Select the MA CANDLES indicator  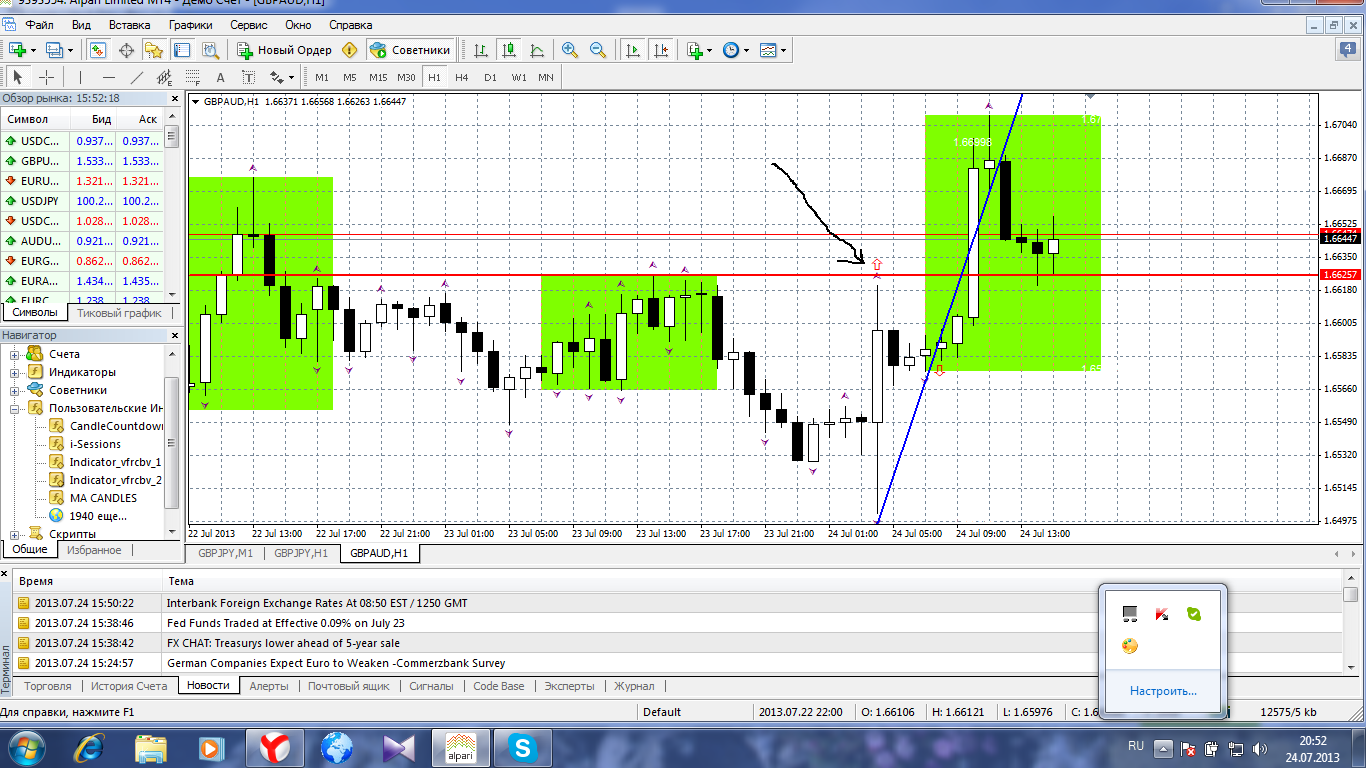[103, 498]
